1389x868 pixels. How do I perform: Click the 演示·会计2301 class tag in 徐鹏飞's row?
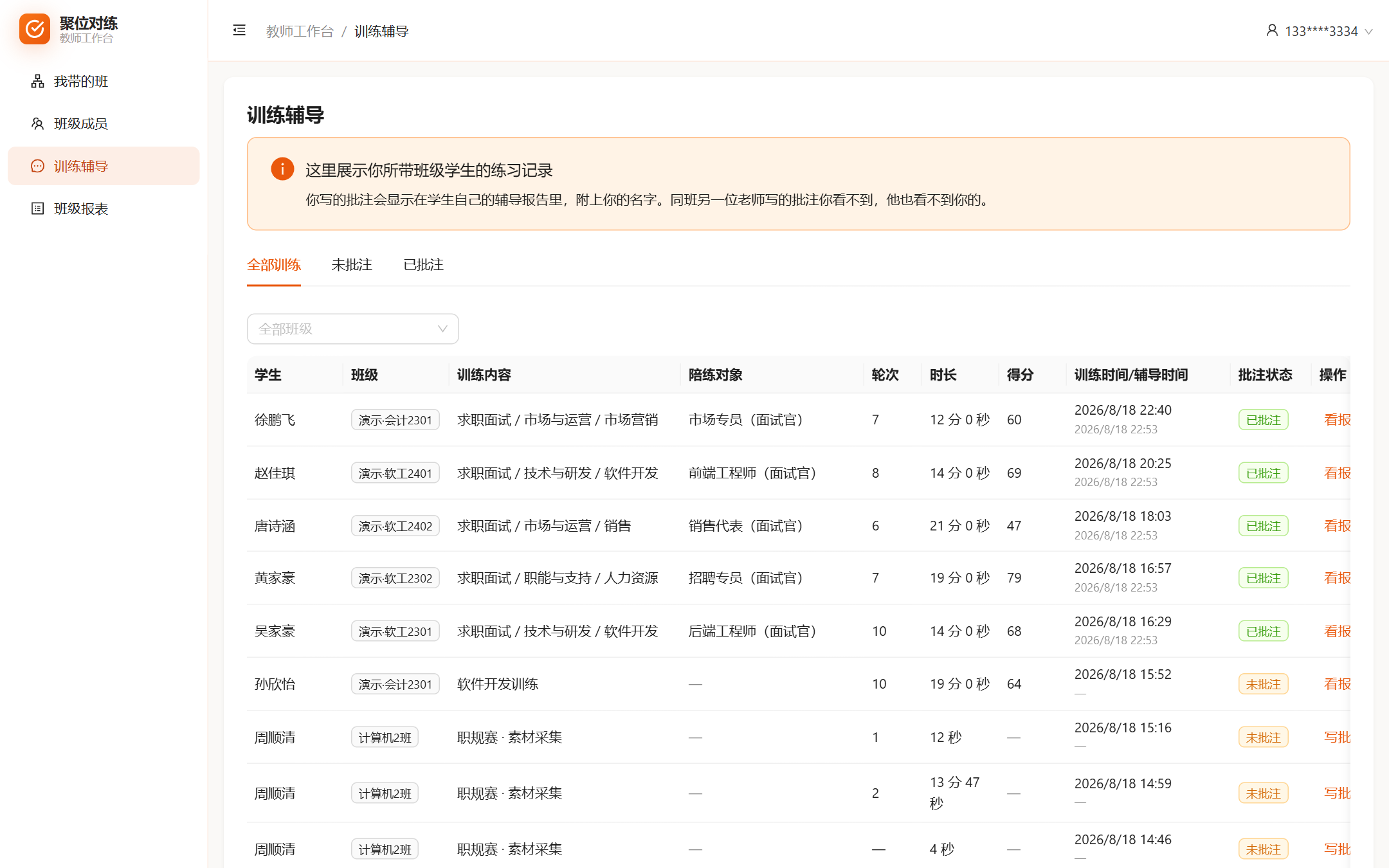point(395,420)
